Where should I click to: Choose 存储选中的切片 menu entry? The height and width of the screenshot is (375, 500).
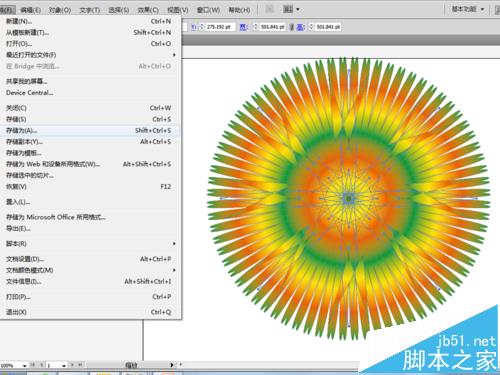(90, 175)
